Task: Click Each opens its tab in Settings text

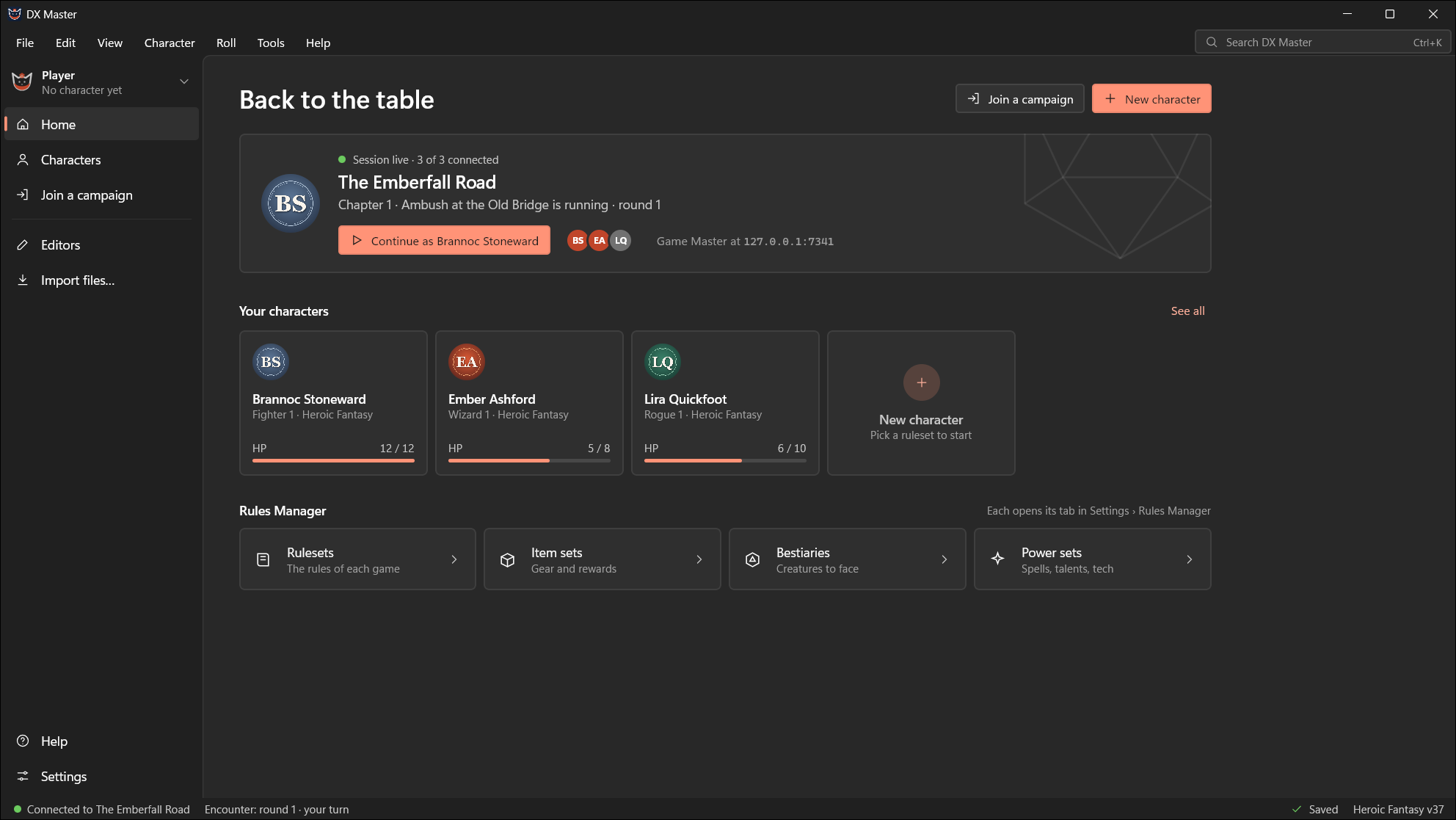Action: click(x=1099, y=510)
